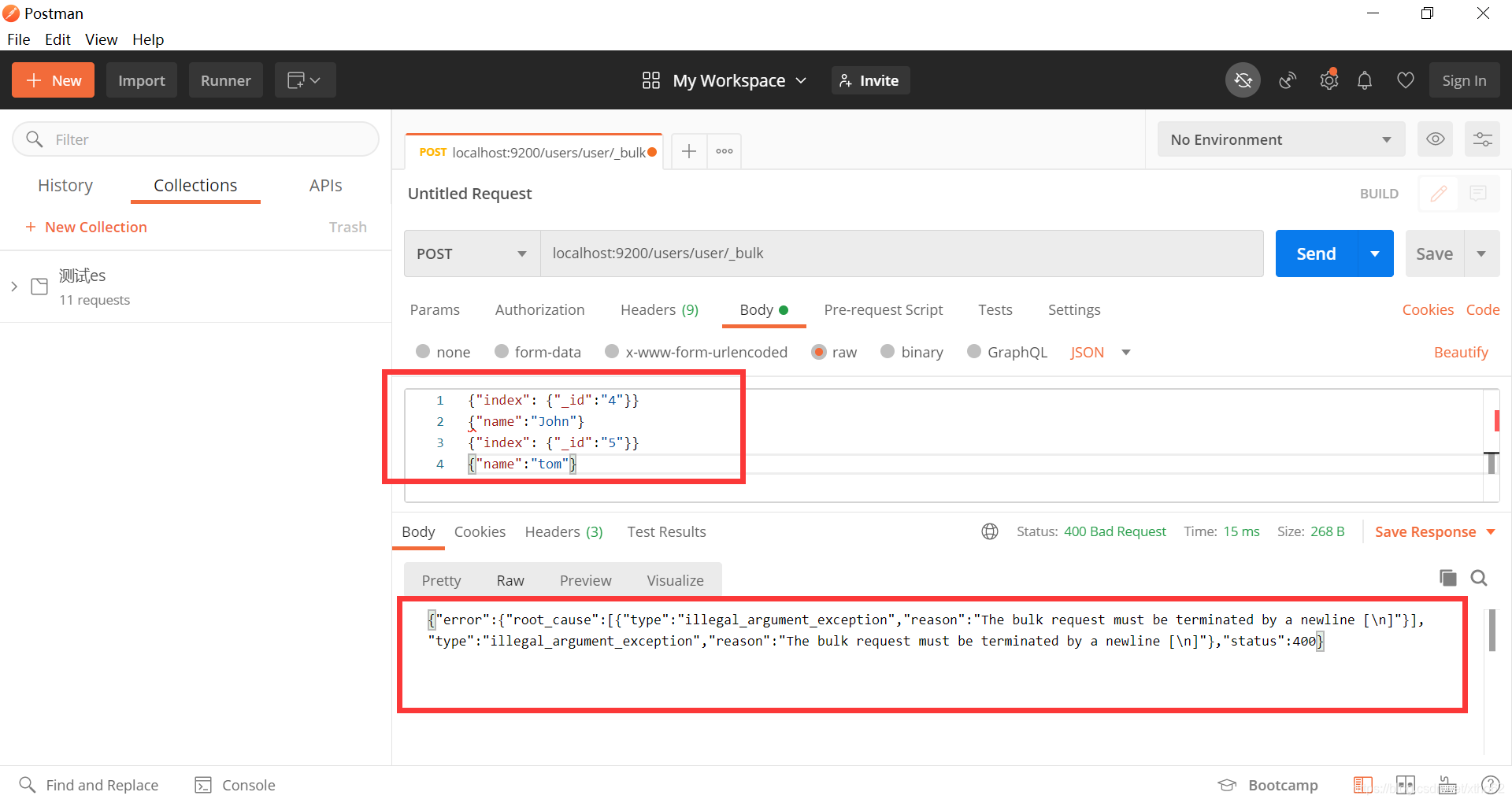Expand the 测试es collection chevron
Image resolution: width=1512 pixels, height=803 pixels.
tap(14, 287)
